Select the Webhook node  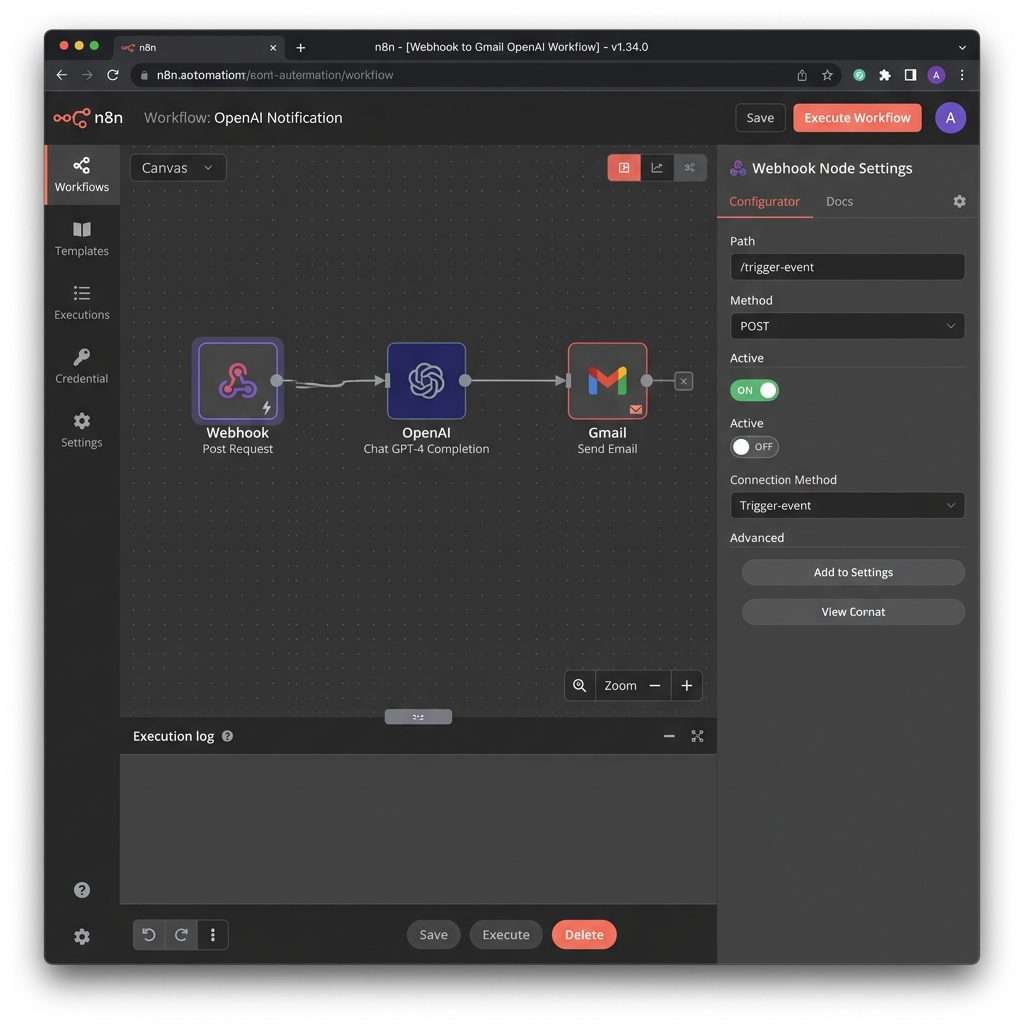(x=238, y=381)
